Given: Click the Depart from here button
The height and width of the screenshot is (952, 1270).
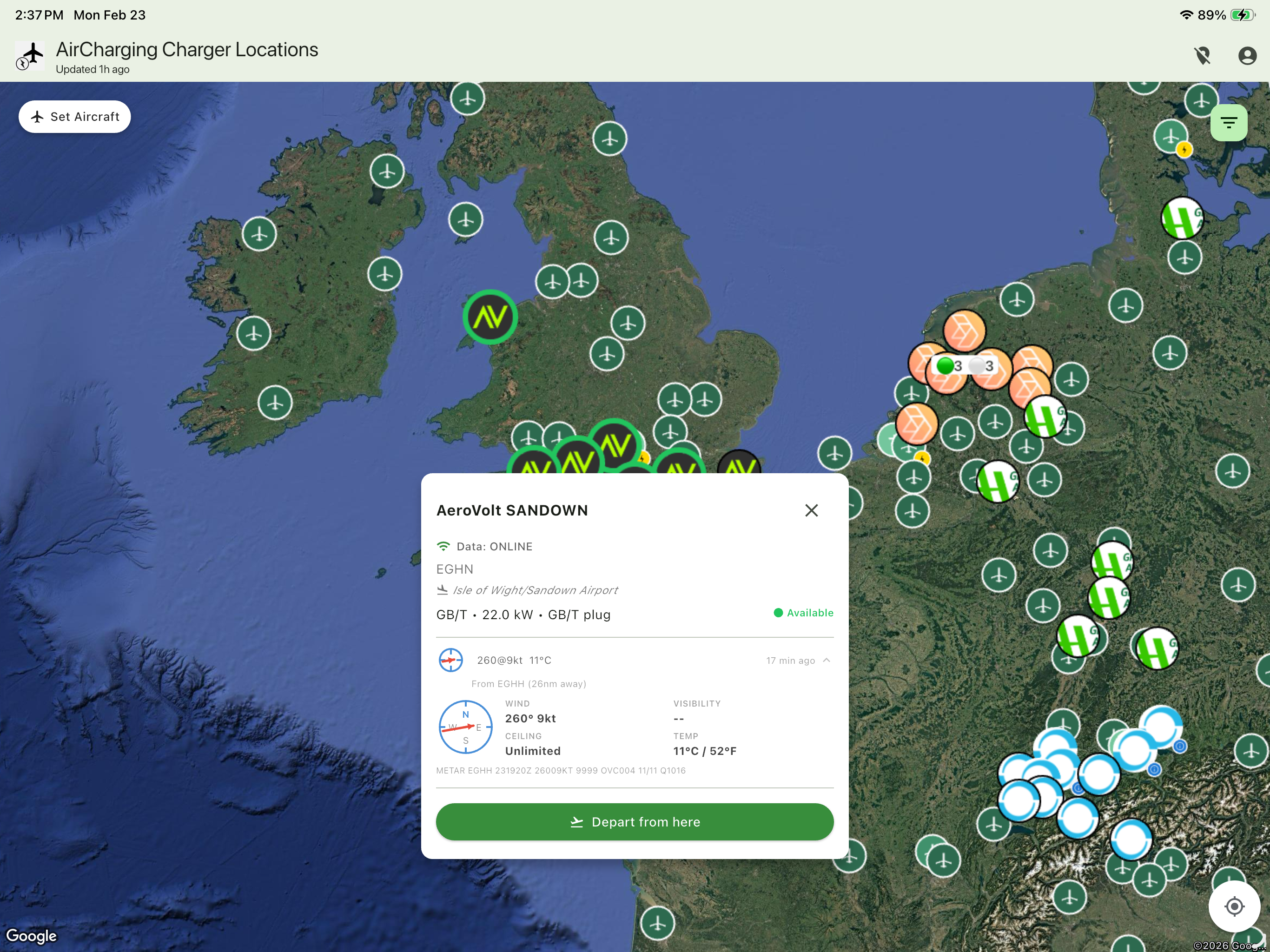Looking at the screenshot, I should [x=635, y=822].
